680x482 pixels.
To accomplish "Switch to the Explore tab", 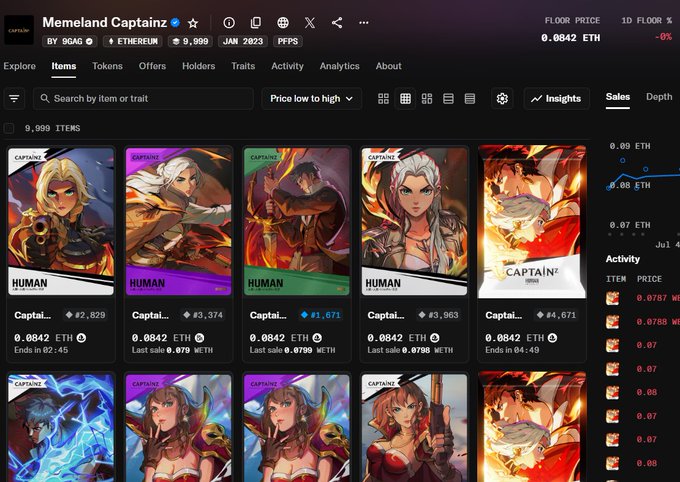I will point(20,66).
